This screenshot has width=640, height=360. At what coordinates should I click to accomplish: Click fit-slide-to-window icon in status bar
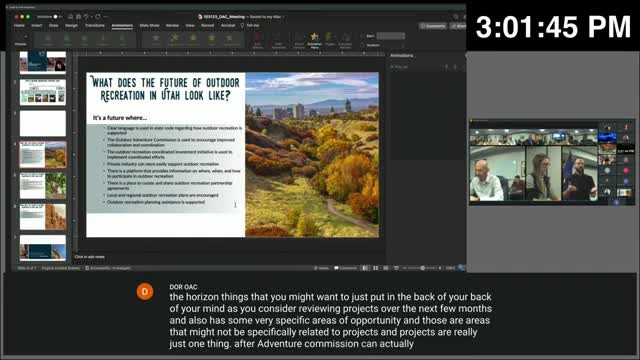(x=461, y=268)
